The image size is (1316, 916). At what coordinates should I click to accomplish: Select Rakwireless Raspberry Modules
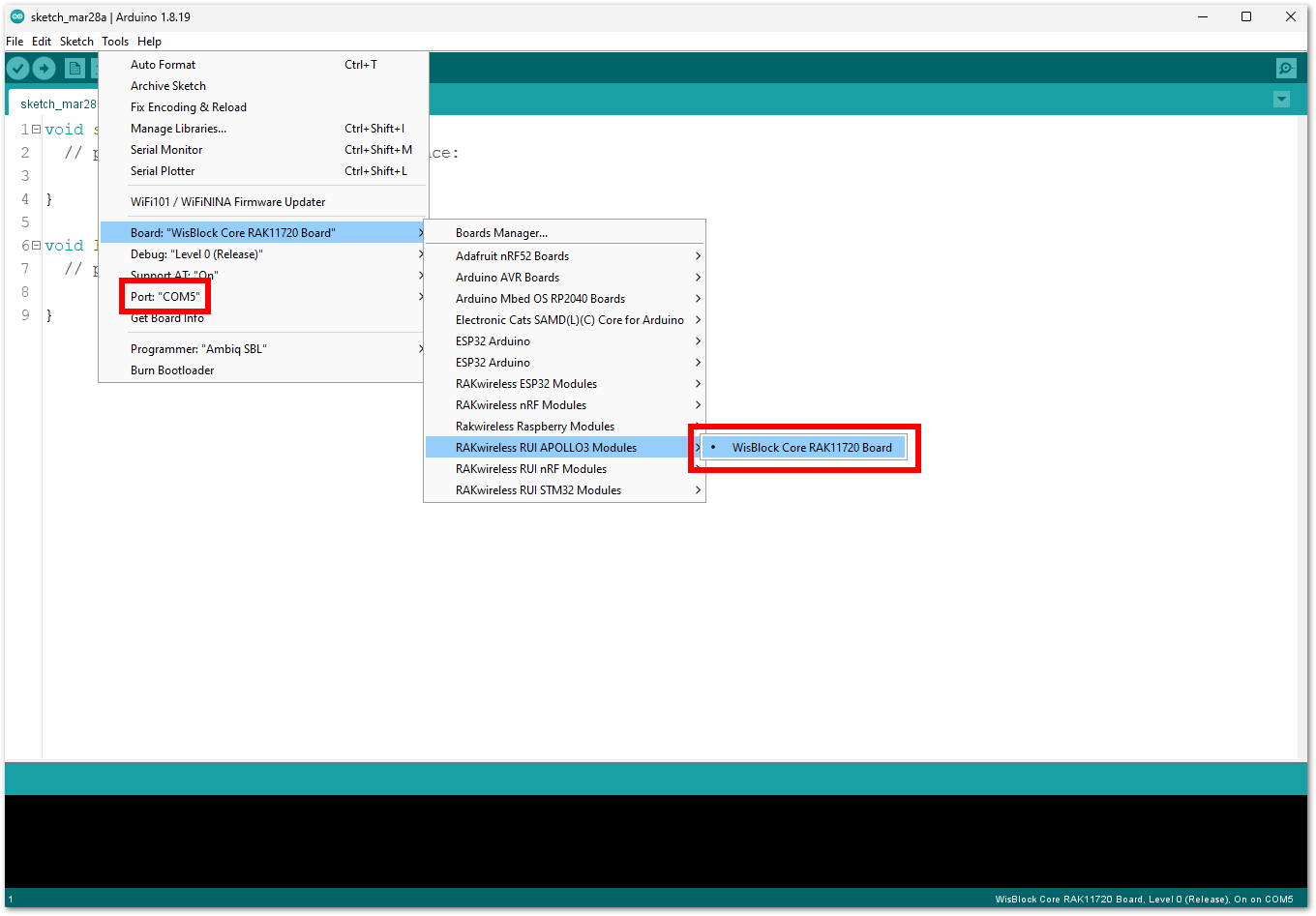coord(564,427)
